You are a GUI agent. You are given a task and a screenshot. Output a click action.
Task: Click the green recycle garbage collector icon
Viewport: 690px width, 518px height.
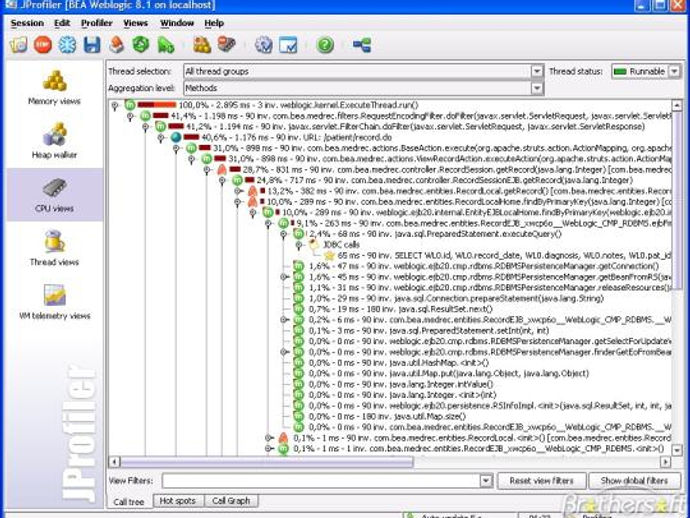pos(141,44)
